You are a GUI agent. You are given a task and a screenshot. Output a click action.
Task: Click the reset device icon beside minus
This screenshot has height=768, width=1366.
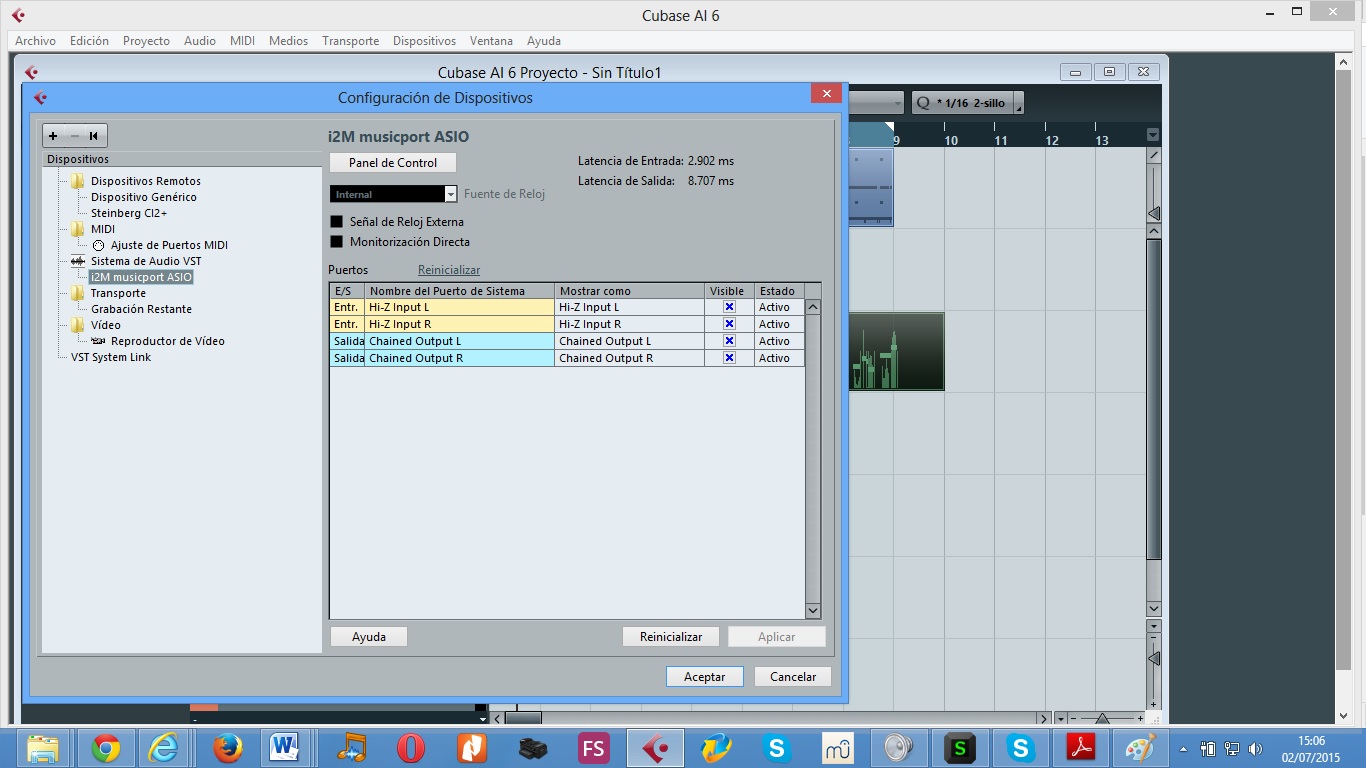point(93,136)
